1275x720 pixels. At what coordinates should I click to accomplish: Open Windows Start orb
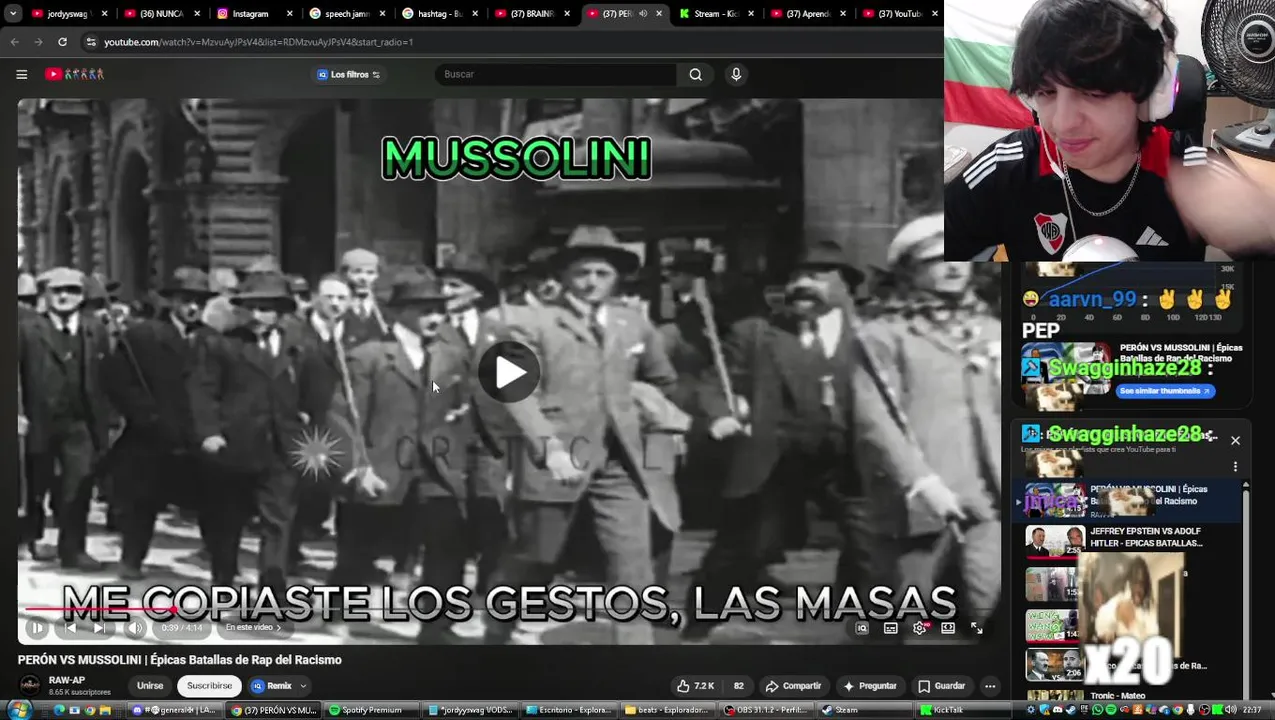19,710
